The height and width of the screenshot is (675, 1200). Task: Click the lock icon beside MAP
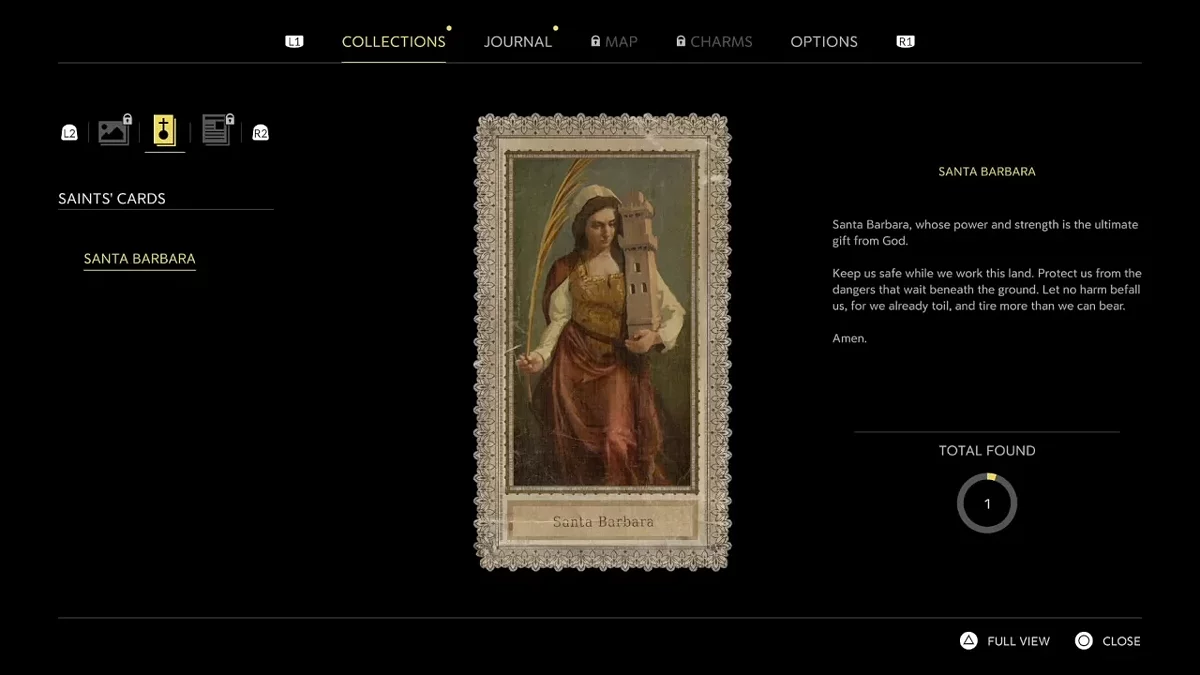(x=595, y=42)
